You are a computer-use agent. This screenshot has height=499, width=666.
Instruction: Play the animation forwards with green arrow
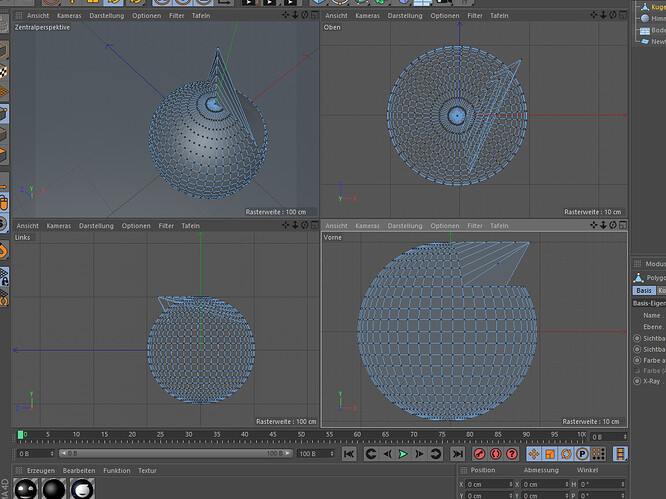click(x=403, y=454)
